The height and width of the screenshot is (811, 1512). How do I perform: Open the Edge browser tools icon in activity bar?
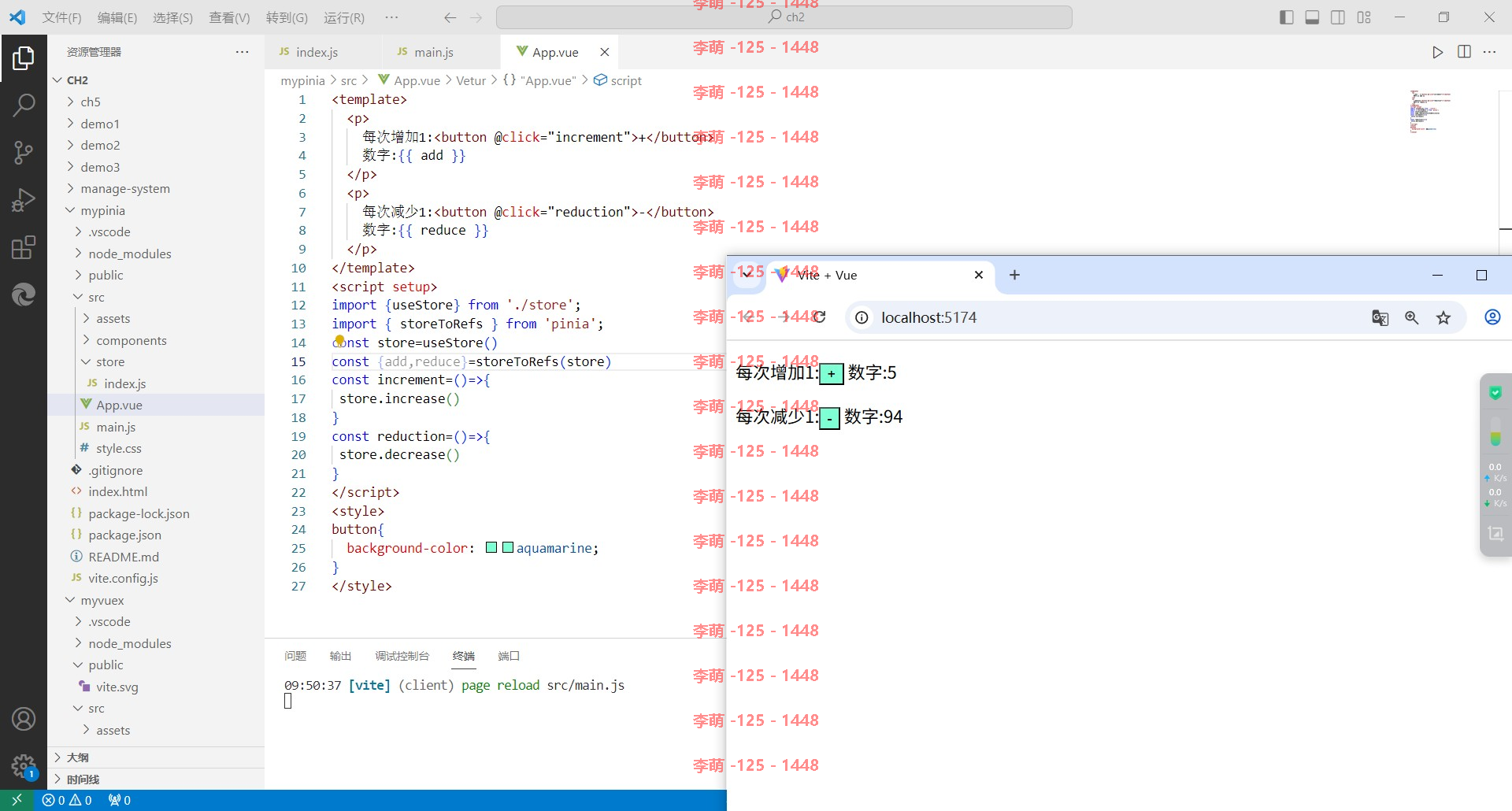[24, 294]
